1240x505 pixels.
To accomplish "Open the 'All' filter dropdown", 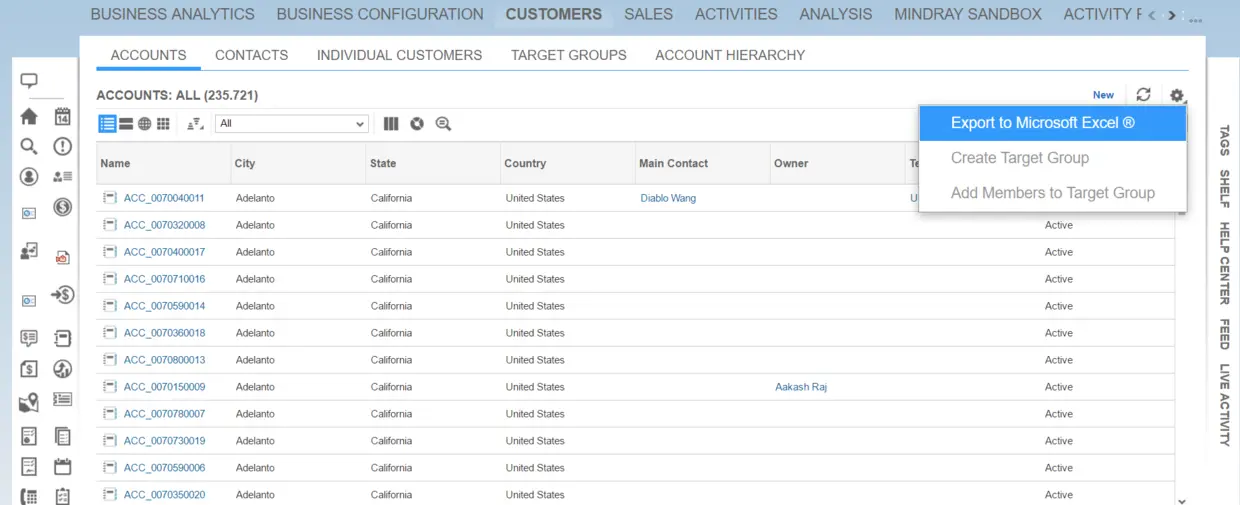I will tap(292, 124).
